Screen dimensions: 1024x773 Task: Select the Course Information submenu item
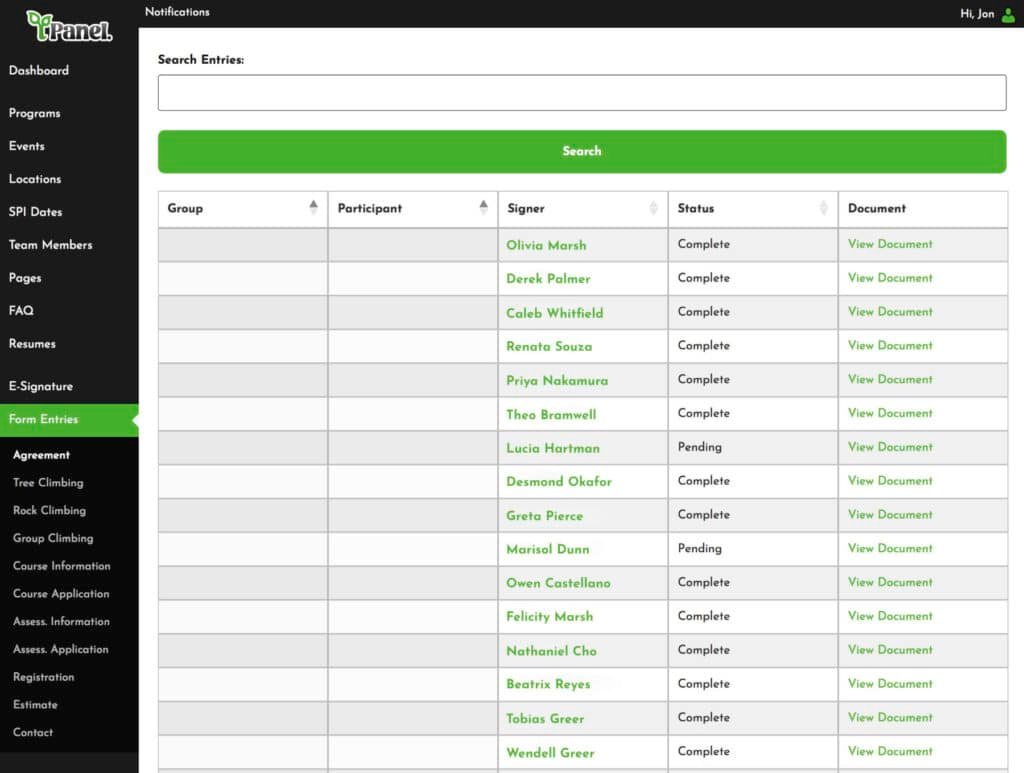[x=61, y=566]
